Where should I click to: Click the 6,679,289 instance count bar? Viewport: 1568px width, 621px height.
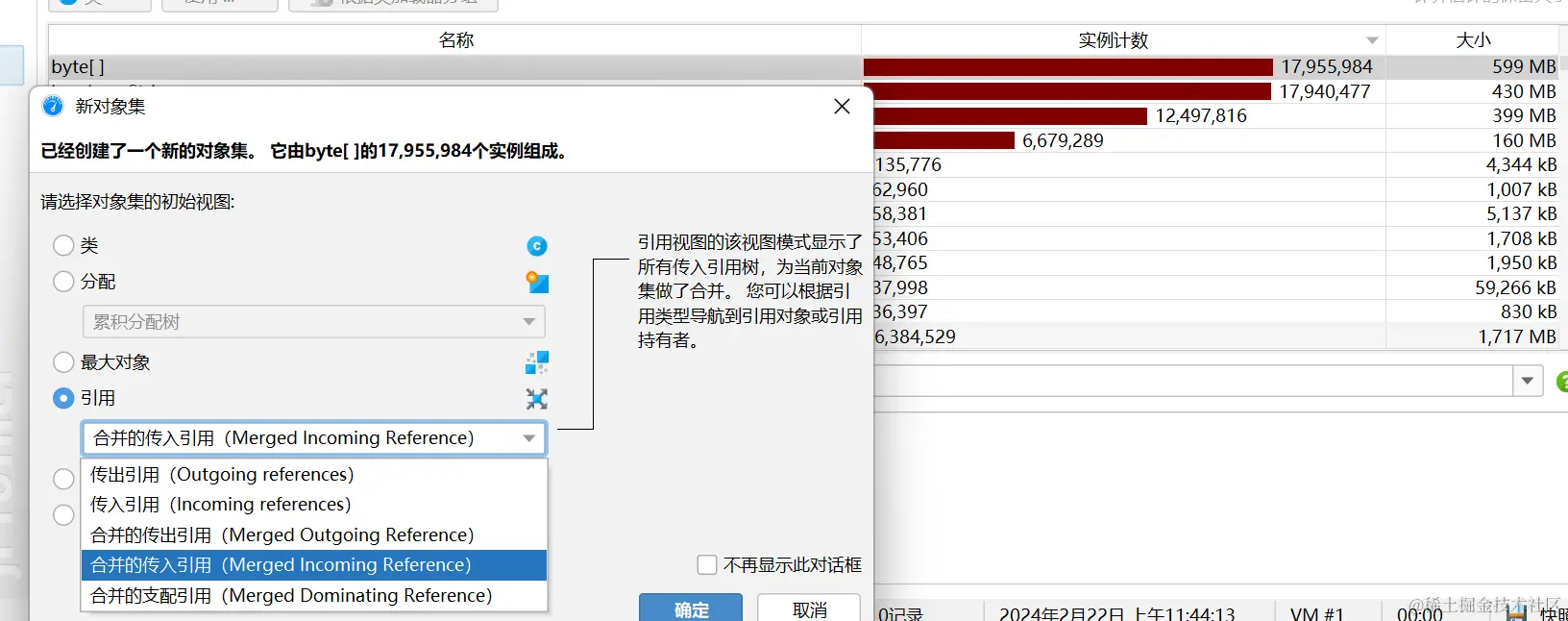943,140
